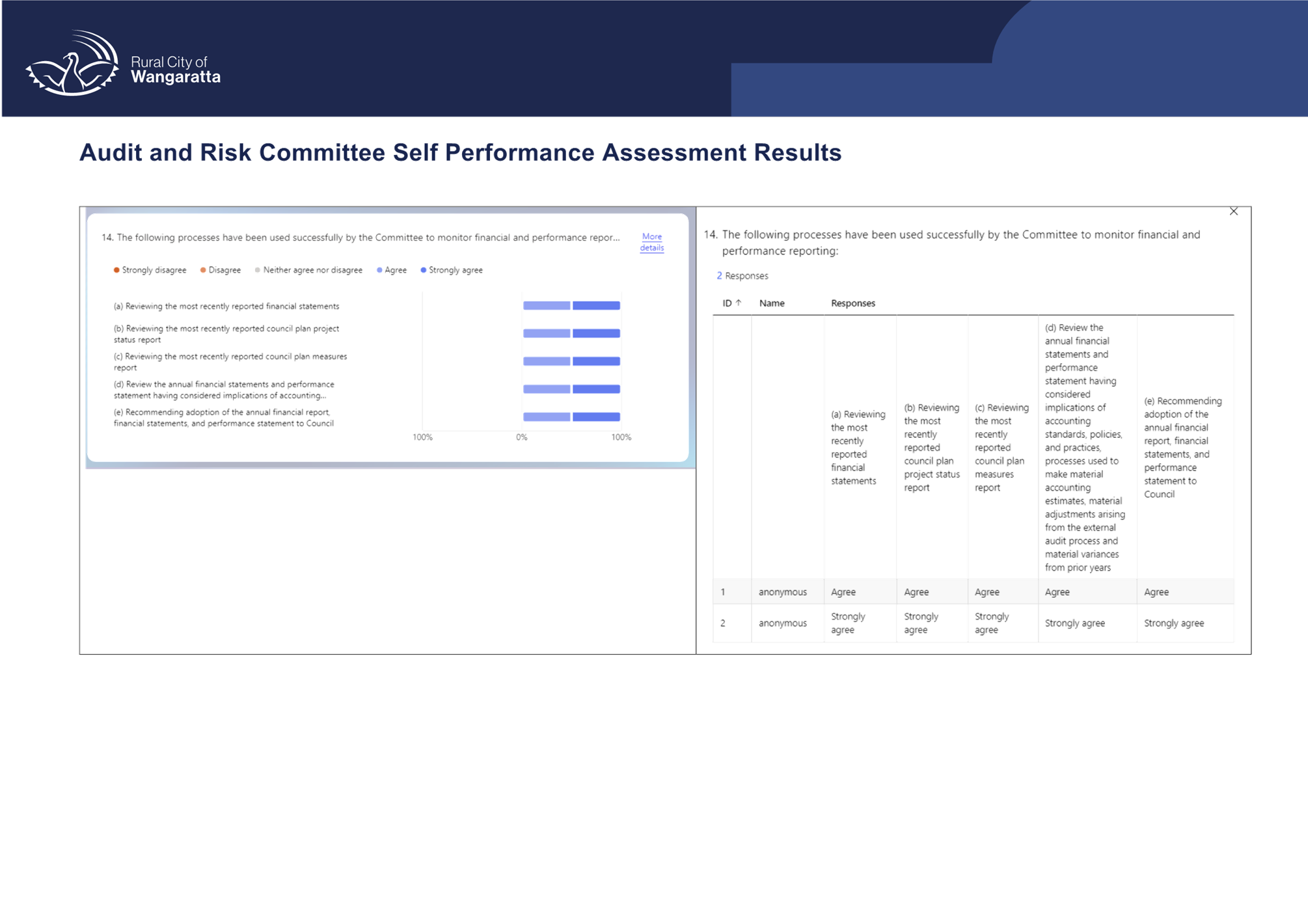Image resolution: width=1308 pixels, height=924 pixels.
Task: Click the page title 'Audit and Risk Committee Self Performance Assessment Results'
Action: coord(460,153)
